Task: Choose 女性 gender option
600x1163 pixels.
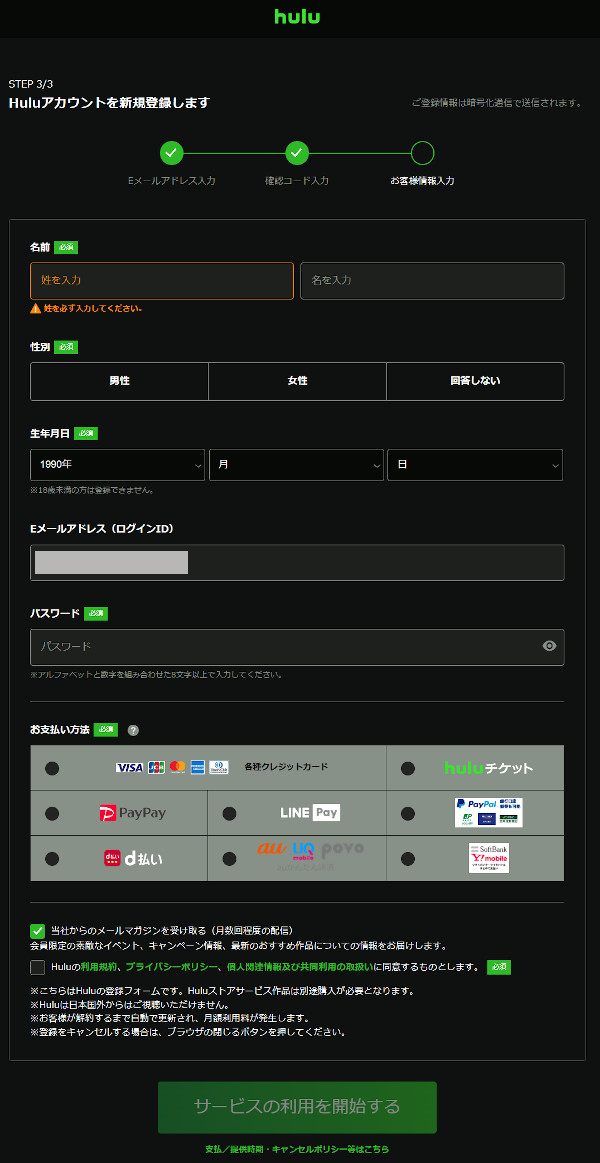Action: (297, 381)
